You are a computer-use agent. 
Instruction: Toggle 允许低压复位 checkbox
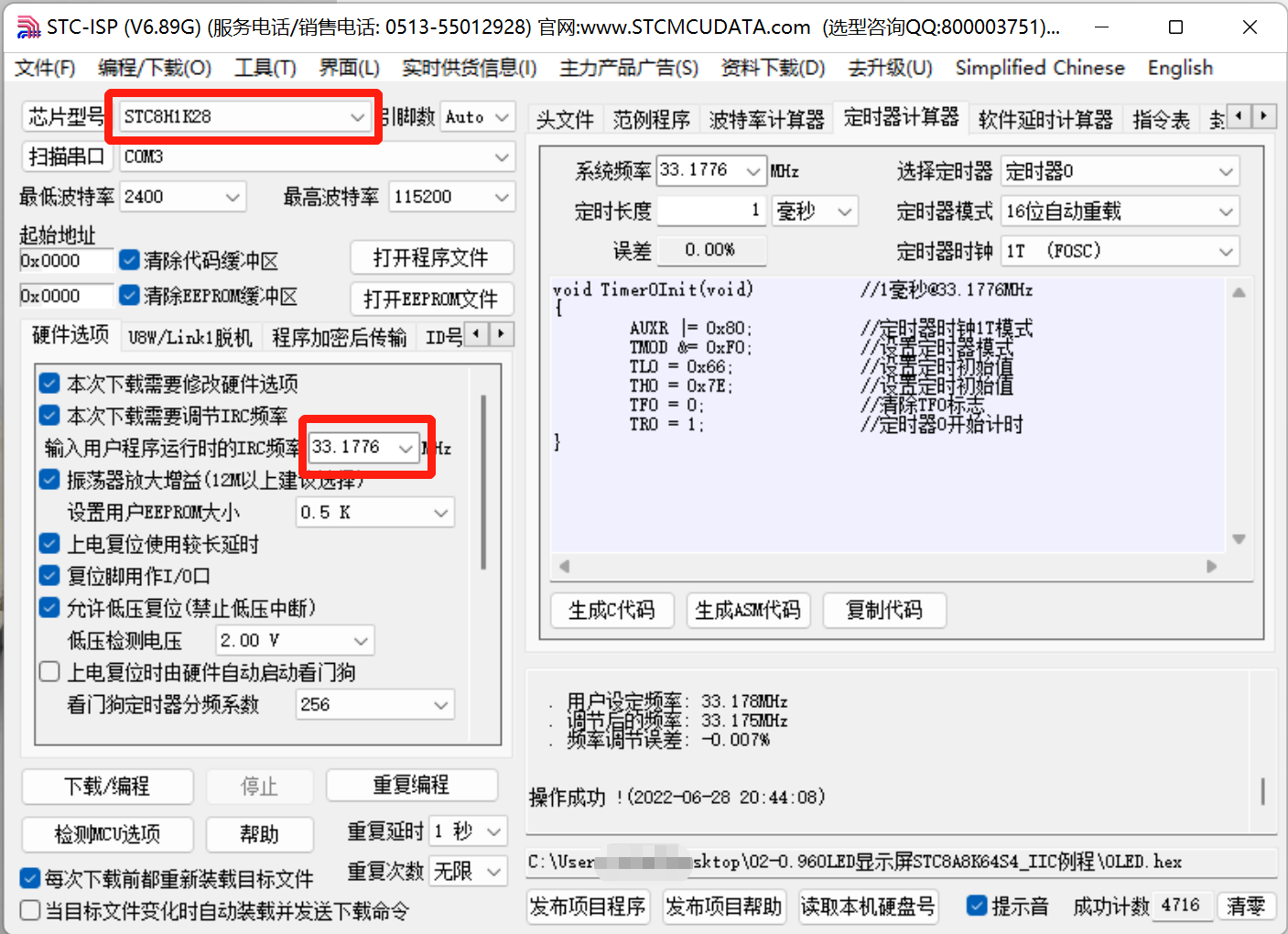(x=50, y=608)
